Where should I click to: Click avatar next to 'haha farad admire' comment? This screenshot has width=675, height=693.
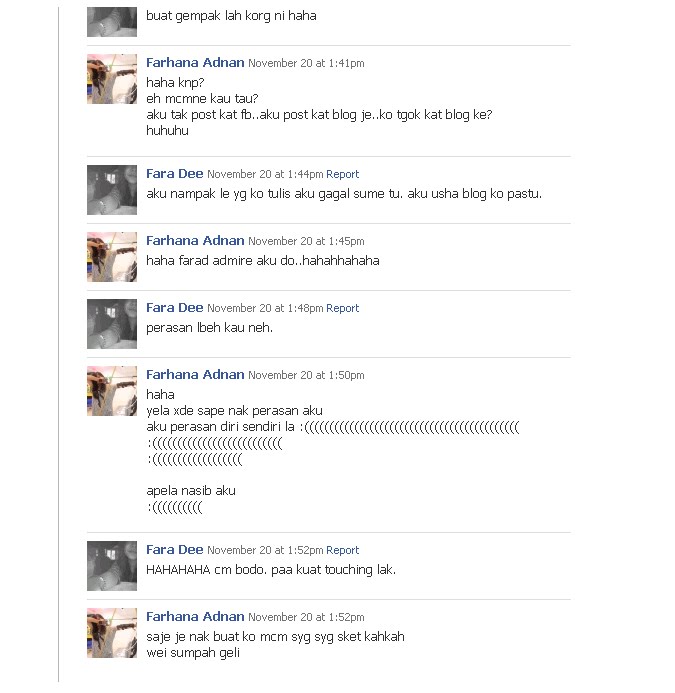pos(112,257)
